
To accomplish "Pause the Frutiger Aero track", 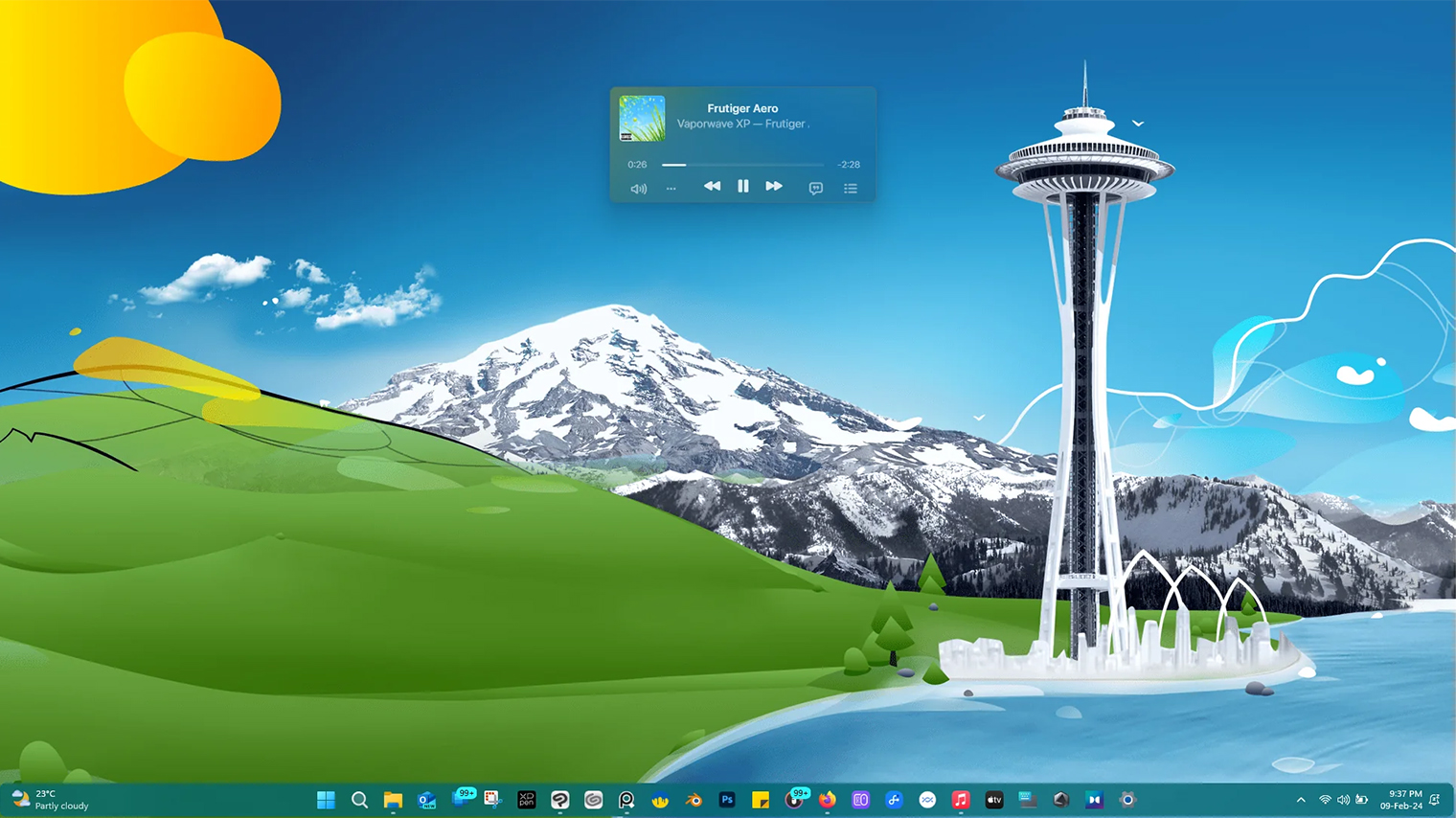I will click(742, 187).
